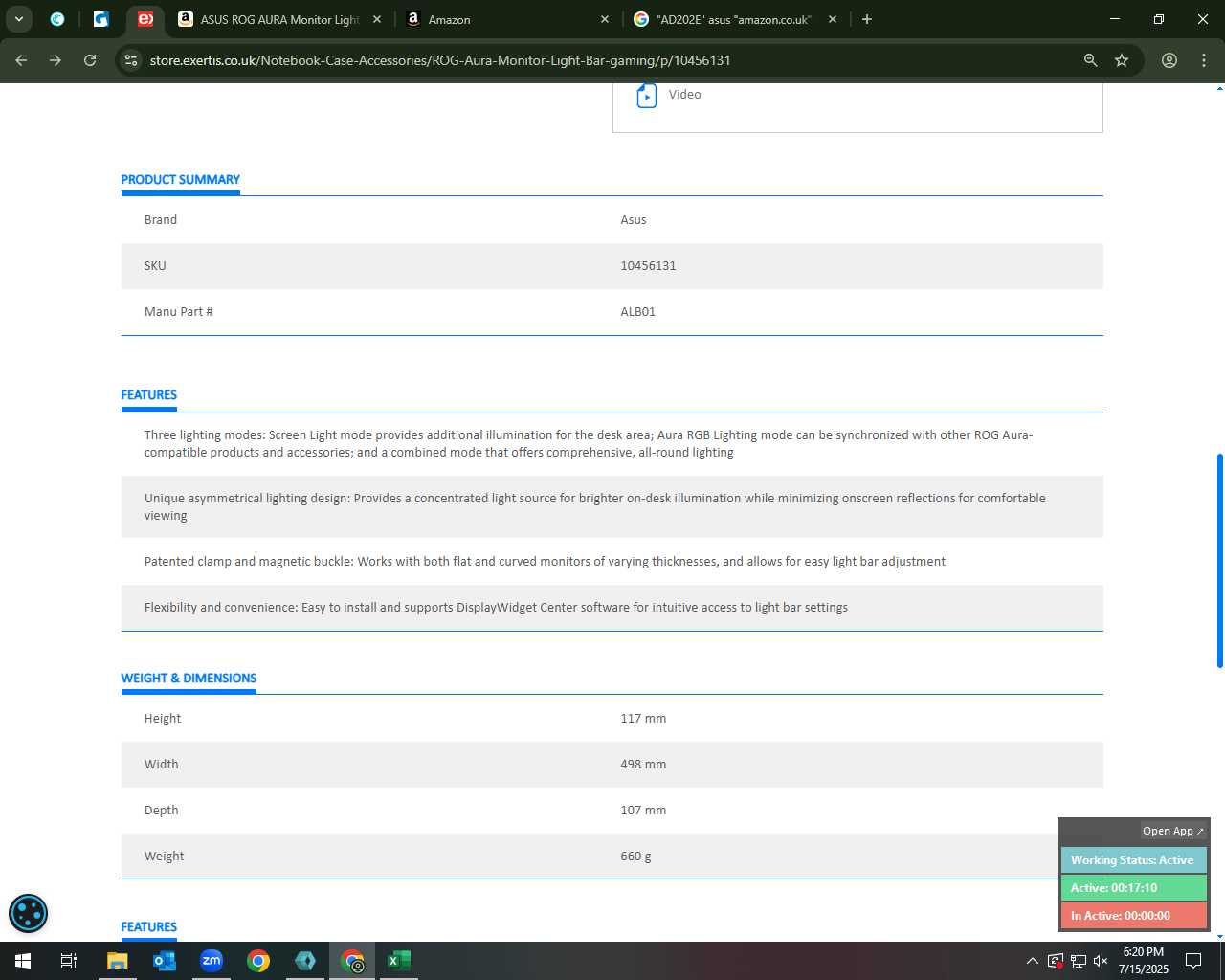Switch to the second pinned blue tab
The width and height of the screenshot is (1225, 980).
tap(101, 19)
